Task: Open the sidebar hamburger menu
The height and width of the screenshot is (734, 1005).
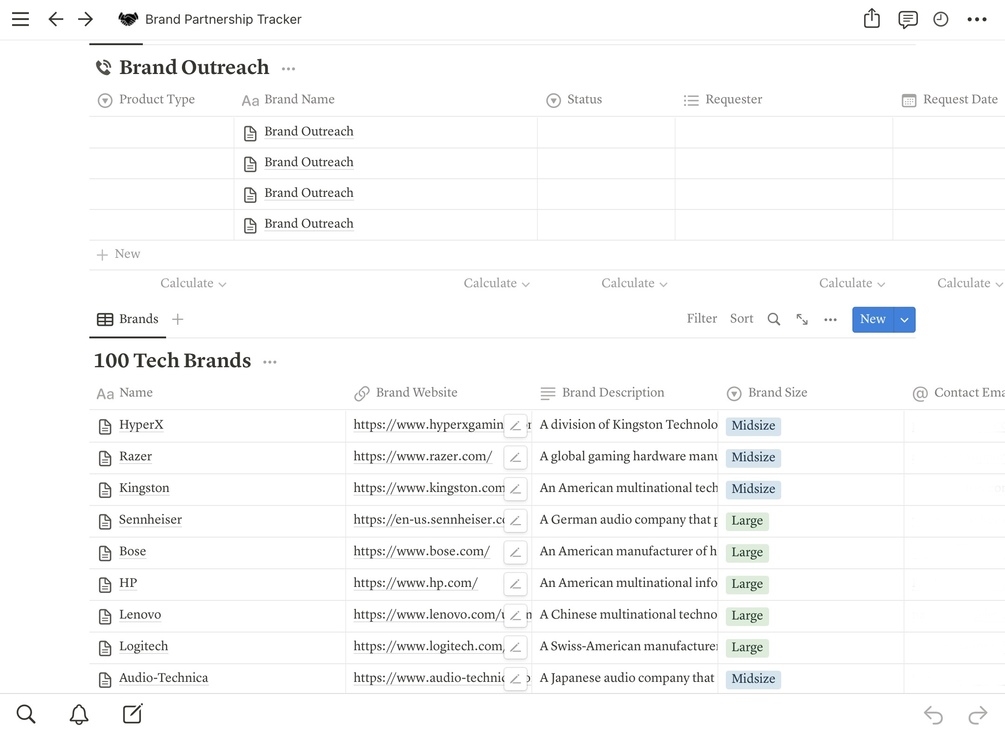Action: point(20,19)
